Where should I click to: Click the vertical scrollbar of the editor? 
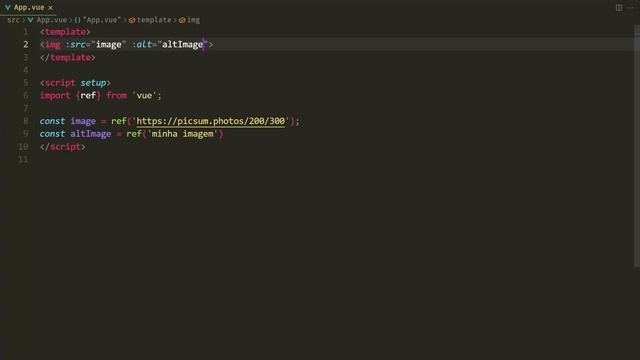pyautogui.click(x=637, y=146)
